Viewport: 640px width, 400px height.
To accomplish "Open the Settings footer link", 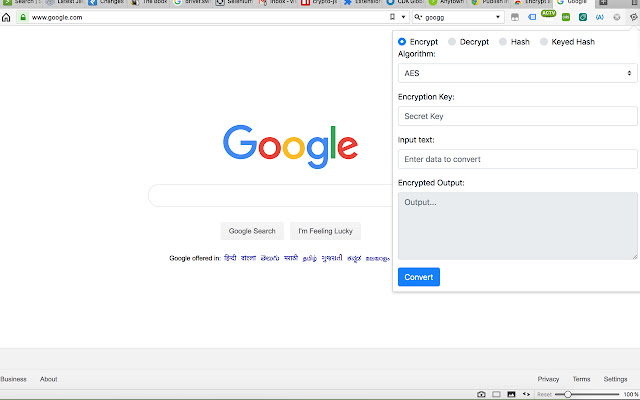I will pyautogui.click(x=615, y=379).
